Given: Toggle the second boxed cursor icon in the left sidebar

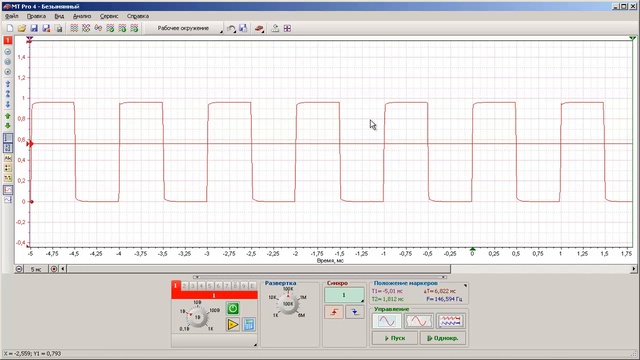Looking at the screenshot, I should 8,148.
